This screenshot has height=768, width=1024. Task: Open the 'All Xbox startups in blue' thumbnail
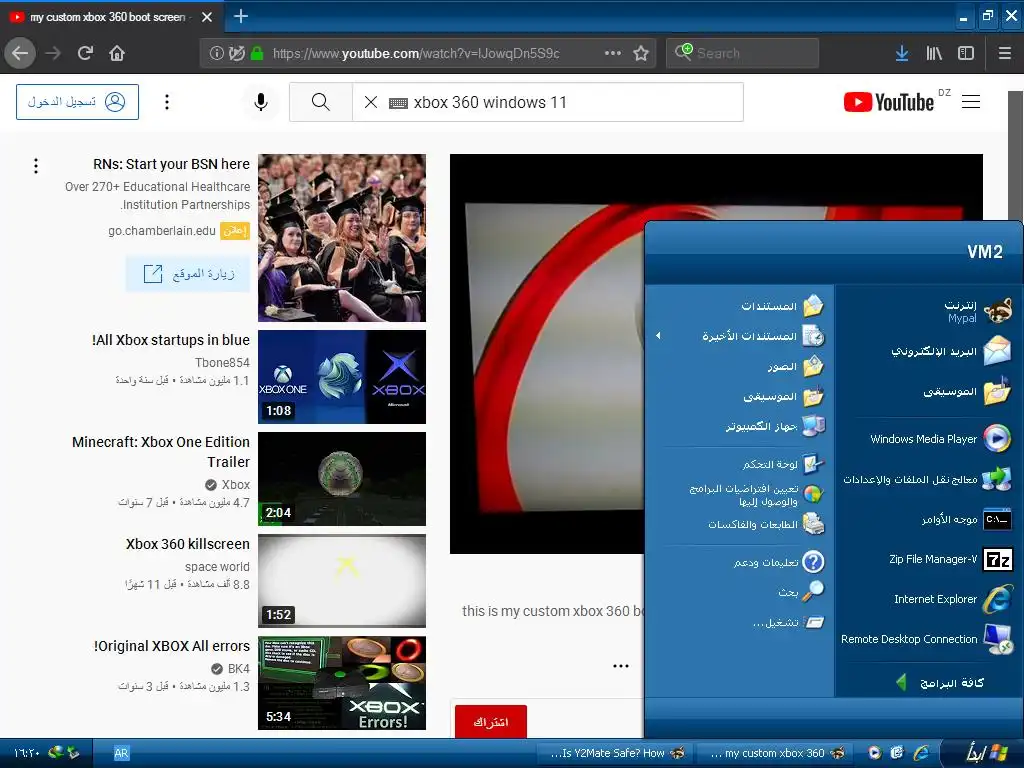[342, 377]
